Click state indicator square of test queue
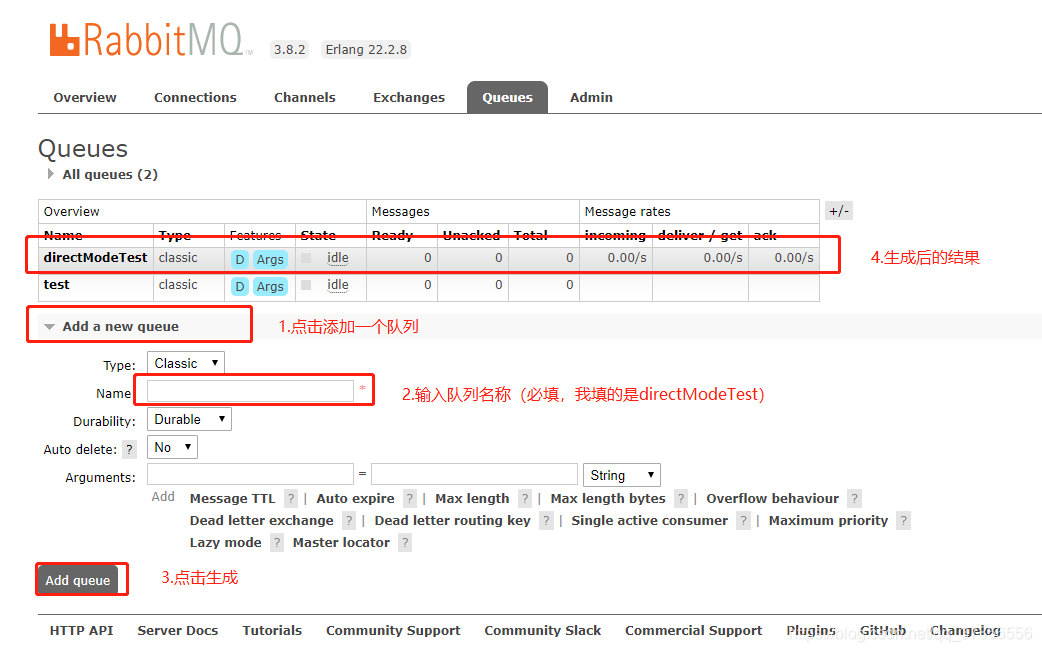Screen dimensions: 1042x652 pyautogui.click(x=306, y=285)
